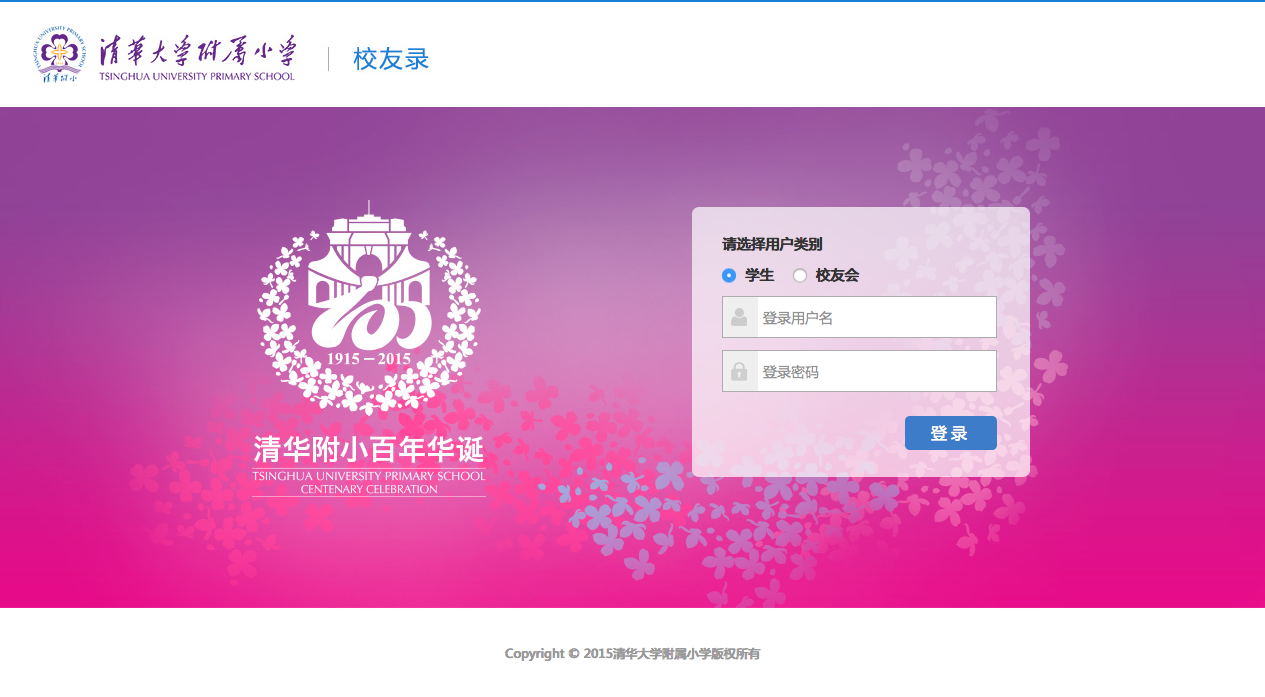Click the copyright footer text
The width and height of the screenshot is (1265, 697).
pos(632,654)
